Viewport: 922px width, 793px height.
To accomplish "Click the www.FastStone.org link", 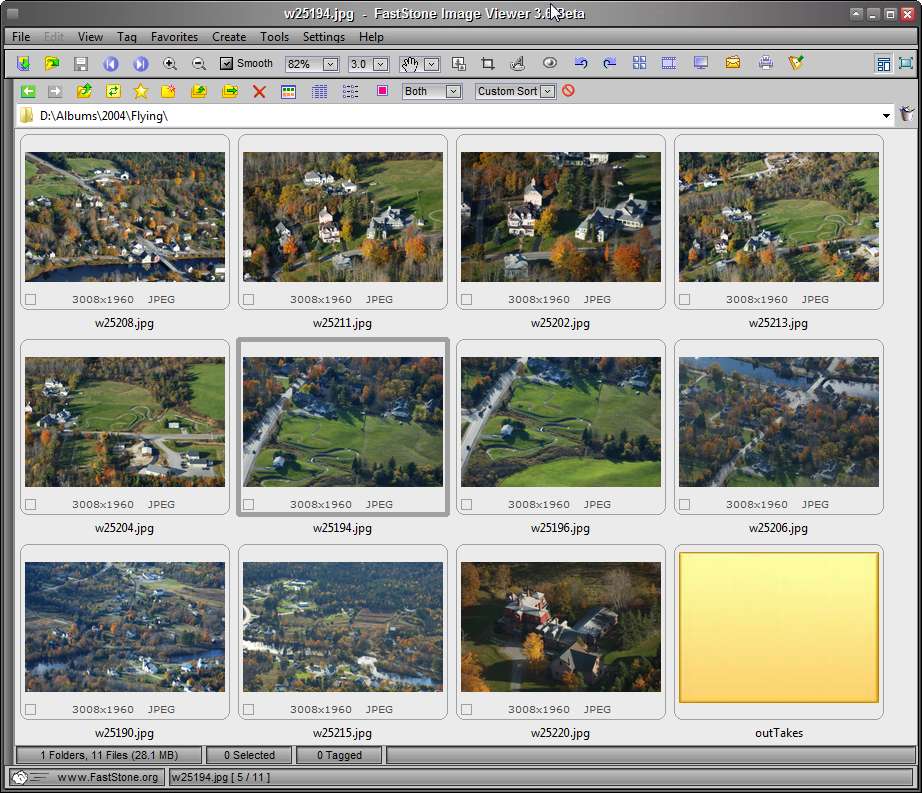I will tap(108, 777).
